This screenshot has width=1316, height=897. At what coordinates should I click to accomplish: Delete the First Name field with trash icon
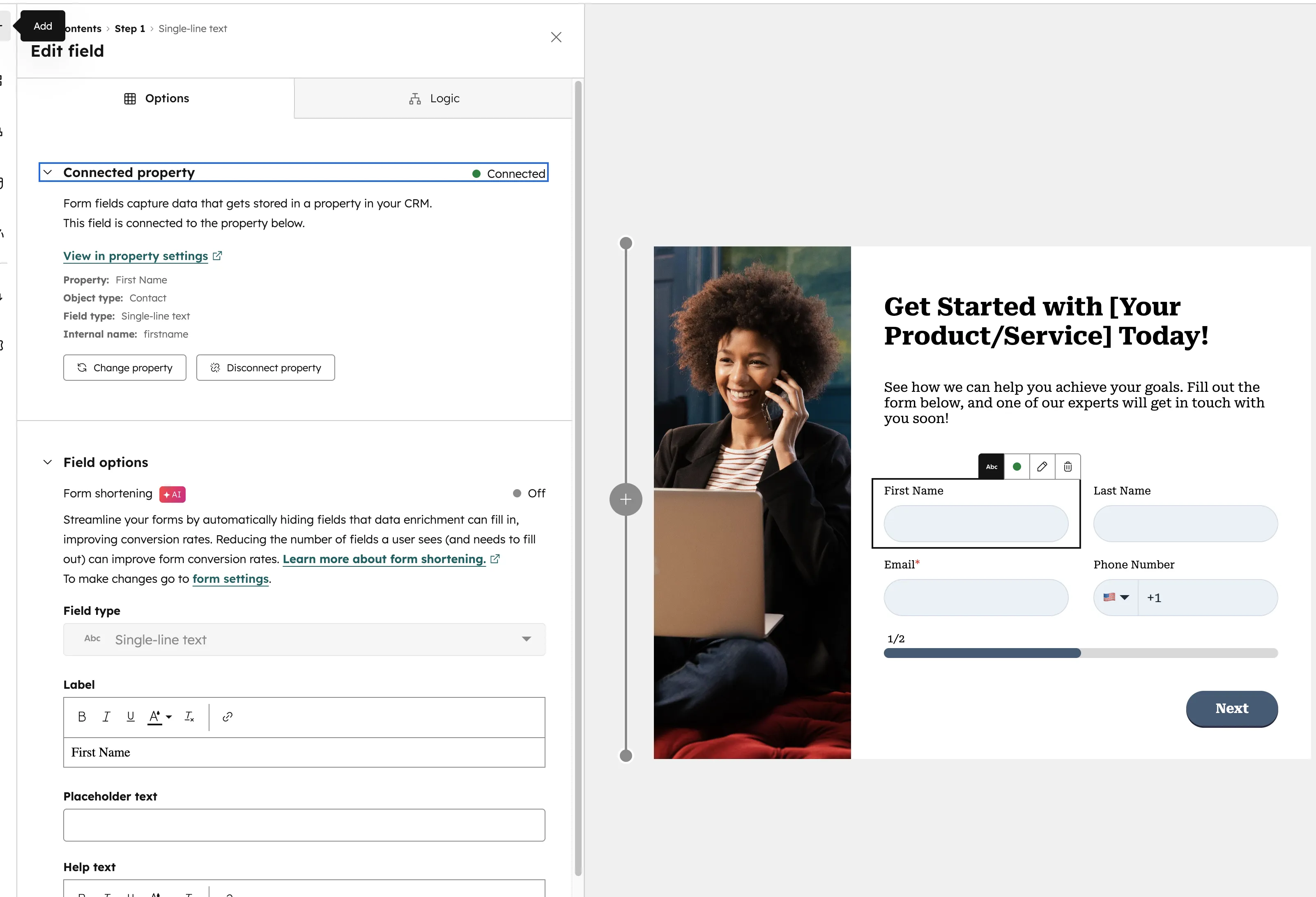(x=1068, y=466)
